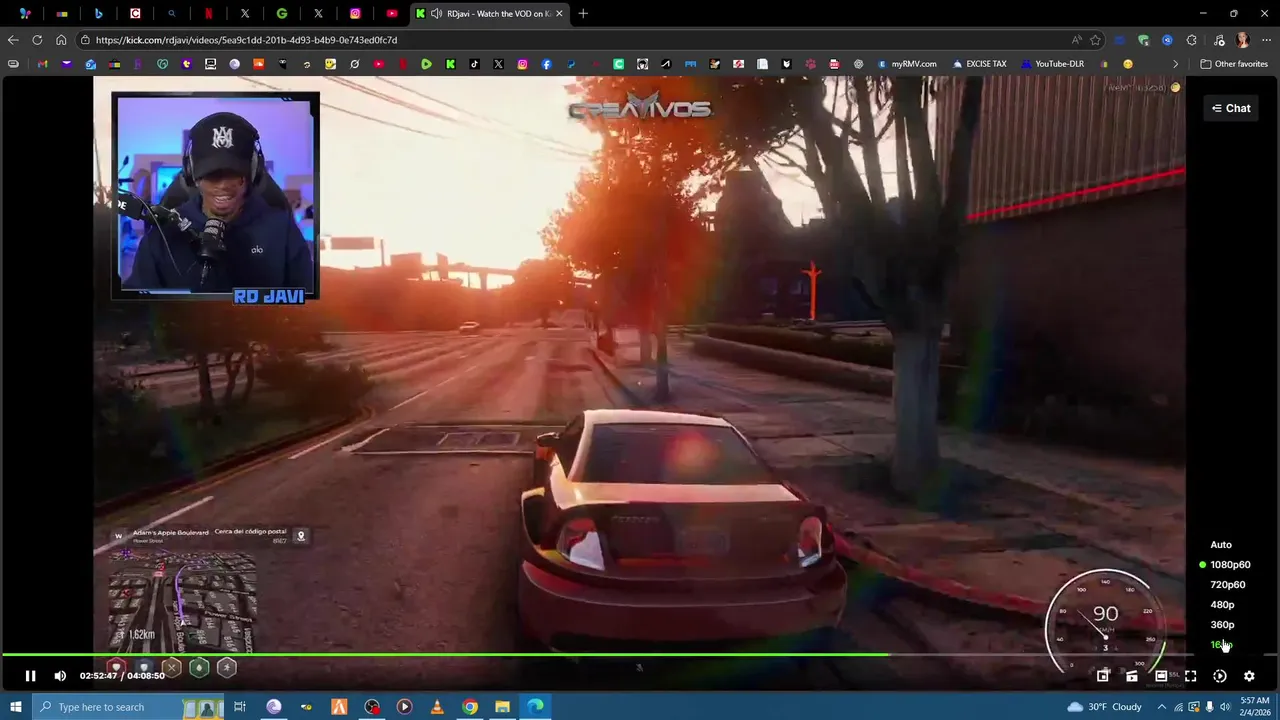The height and width of the screenshot is (720, 1280).
Task: Open File Explorer from taskbar
Action: tap(502, 707)
